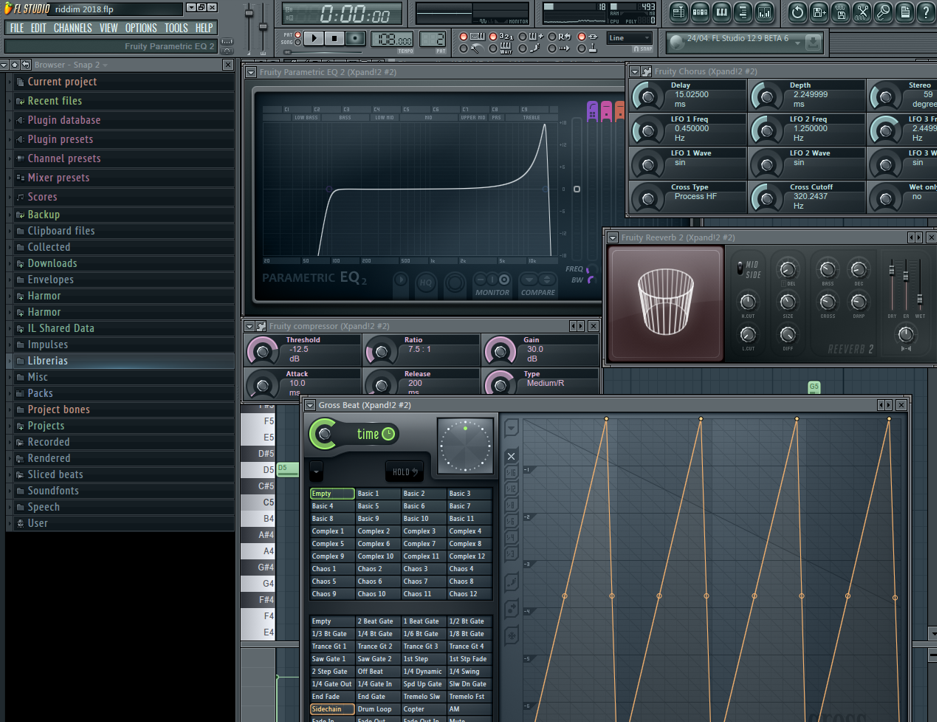Click the HQ button in Parametric EQ 2
The width and height of the screenshot is (937, 722).
point(426,282)
